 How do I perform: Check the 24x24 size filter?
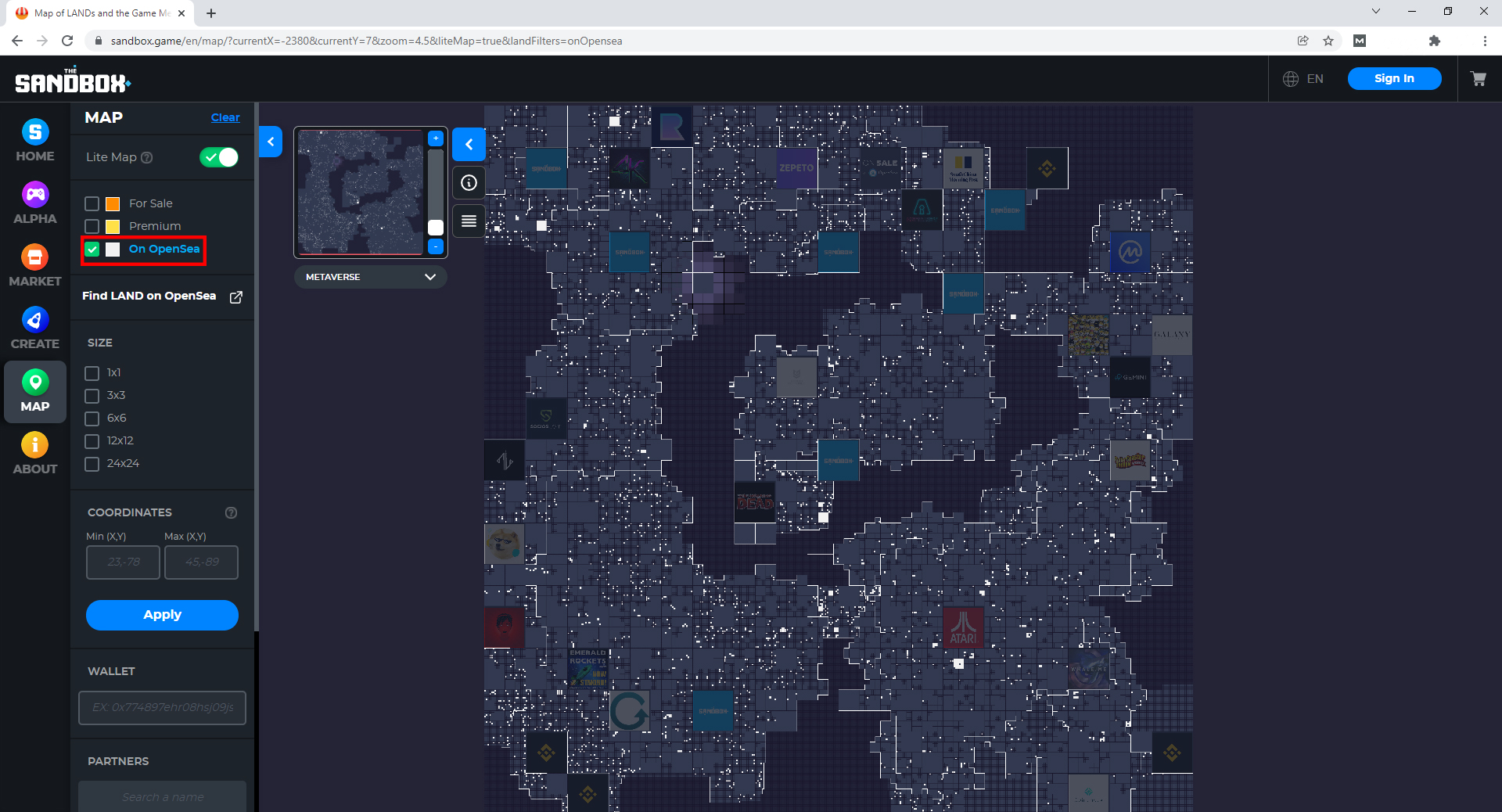point(92,464)
